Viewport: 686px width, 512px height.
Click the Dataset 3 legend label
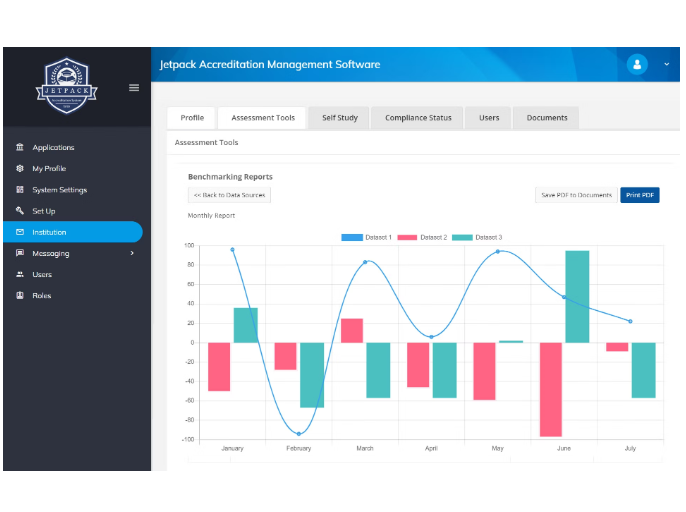tap(488, 237)
